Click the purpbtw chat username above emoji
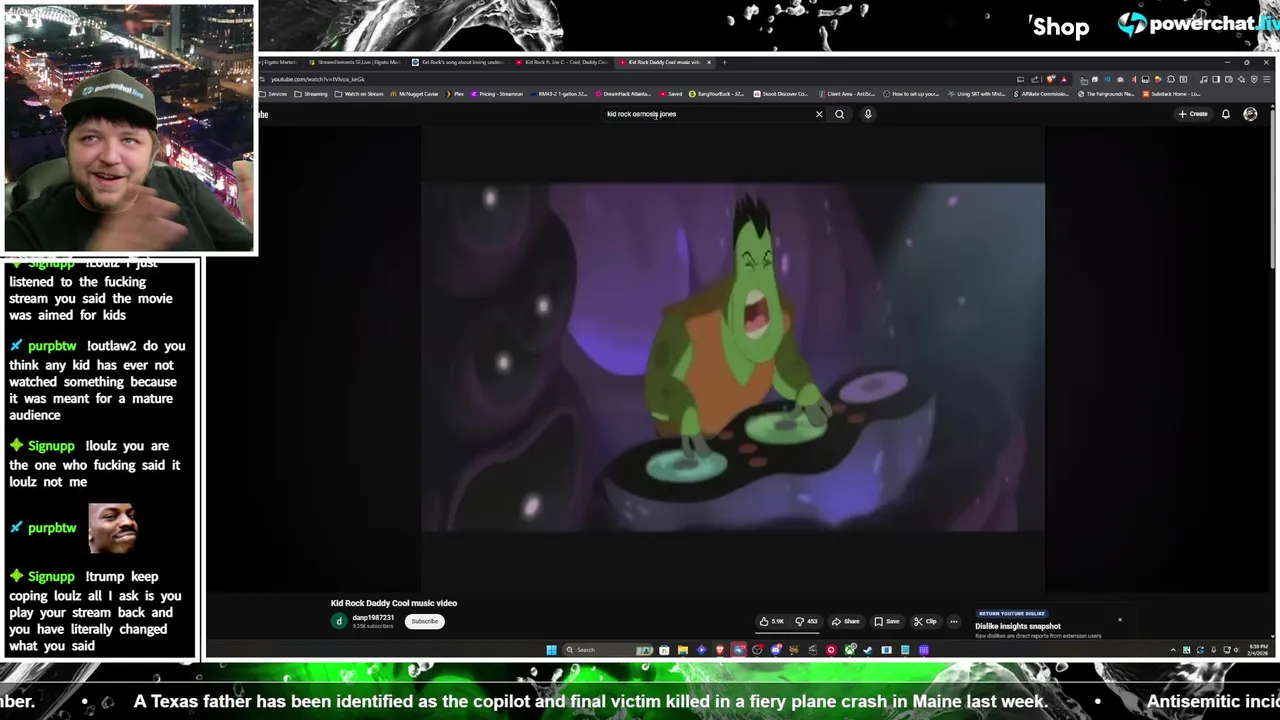The image size is (1280, 720). pos(52,528)
